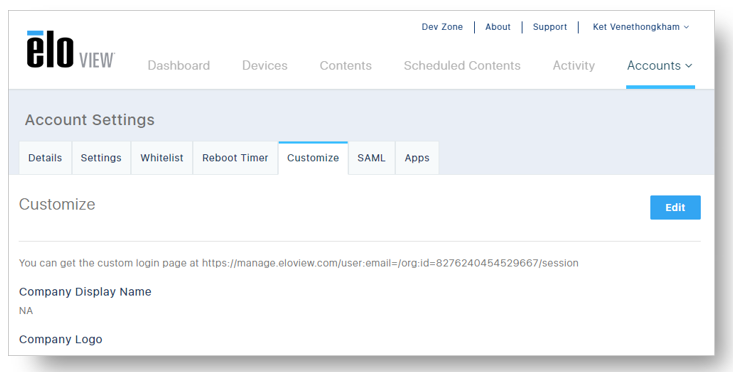Select the Customize tab
Image resolution: width=733 pixels, height=372 pixels.
(x=313, y=158)
